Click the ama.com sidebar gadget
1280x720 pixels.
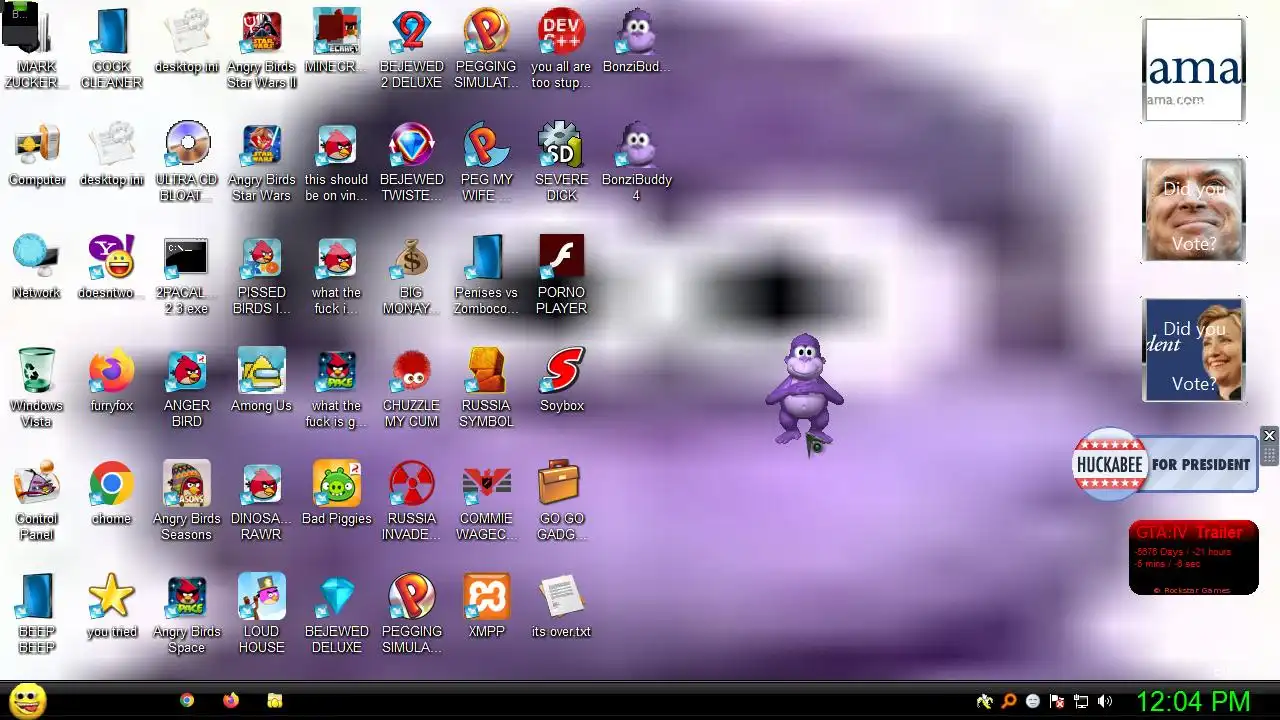[x=1194, y=70]
